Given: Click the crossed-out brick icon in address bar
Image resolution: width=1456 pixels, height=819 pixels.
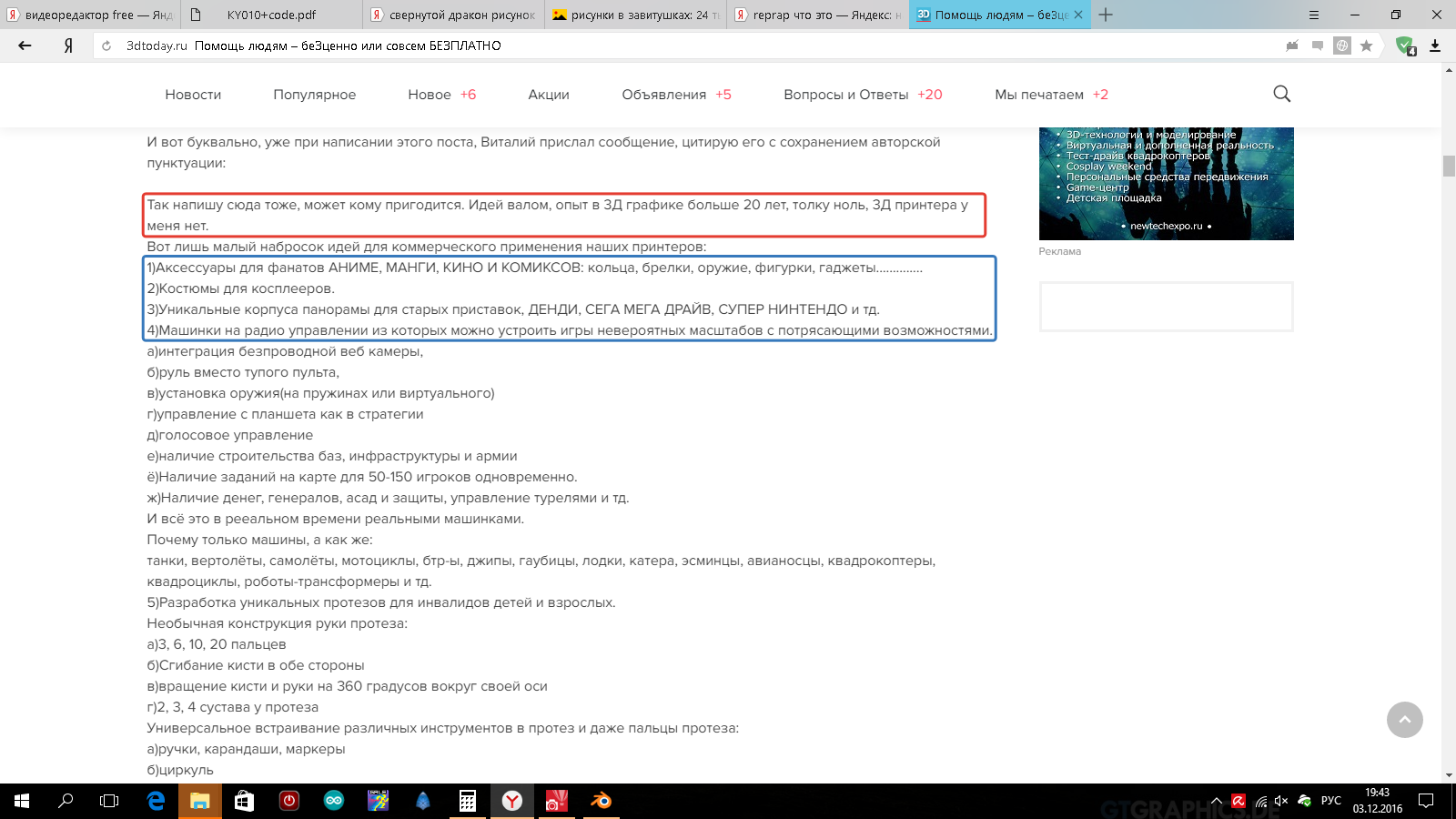Looking at the screenshot, I should click(1292, 45).
